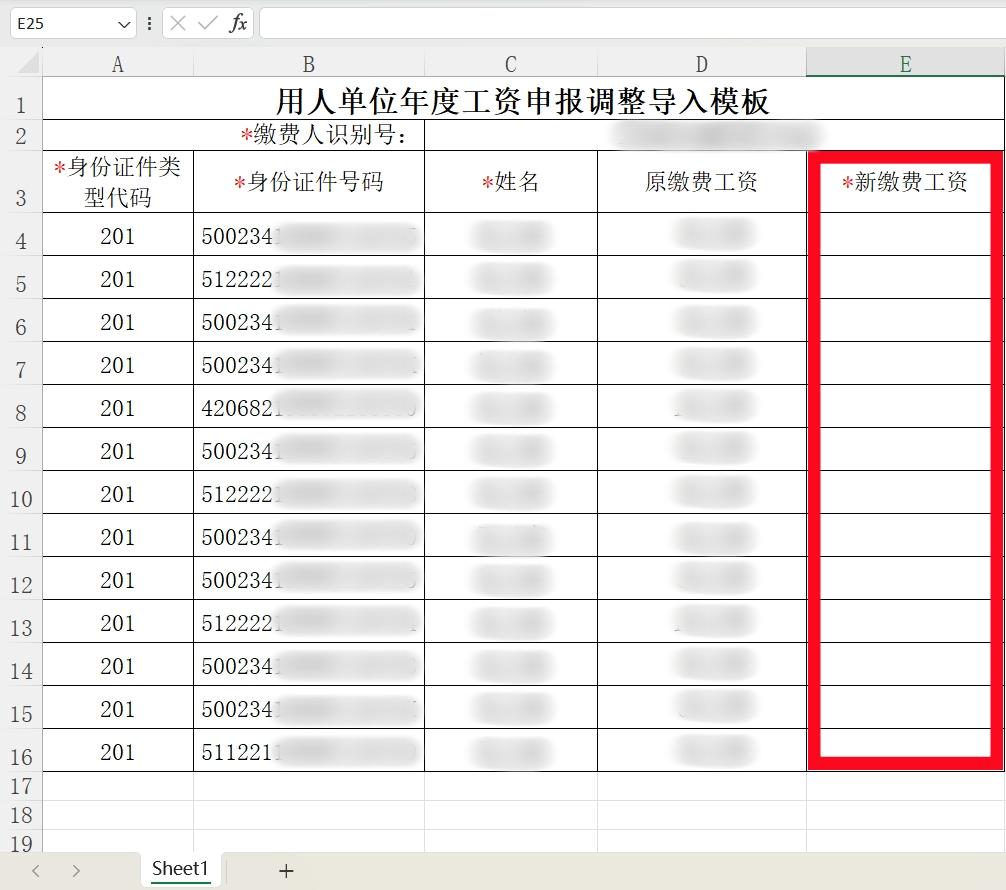Screen dimensions: 1006x890
Task: Click the Insert Function fx icon
Action: [238, 23]
